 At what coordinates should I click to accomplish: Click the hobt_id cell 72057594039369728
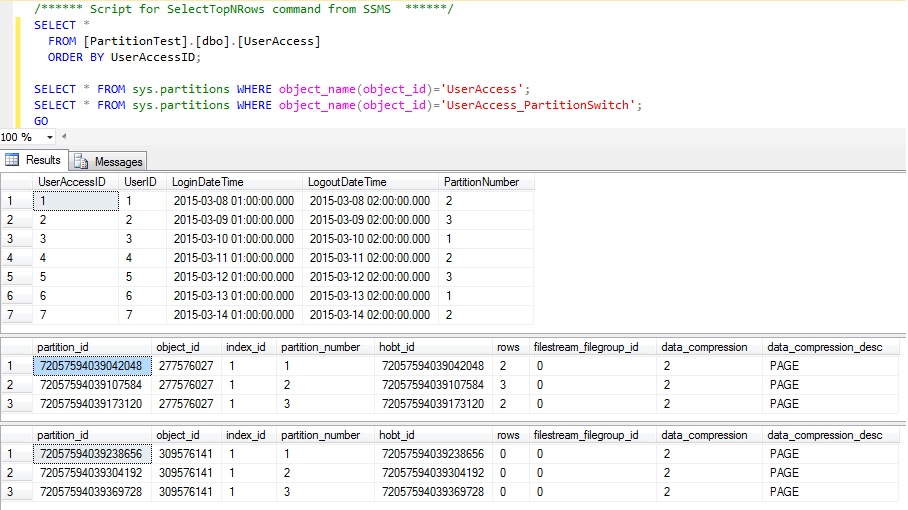tap(431, 492)
